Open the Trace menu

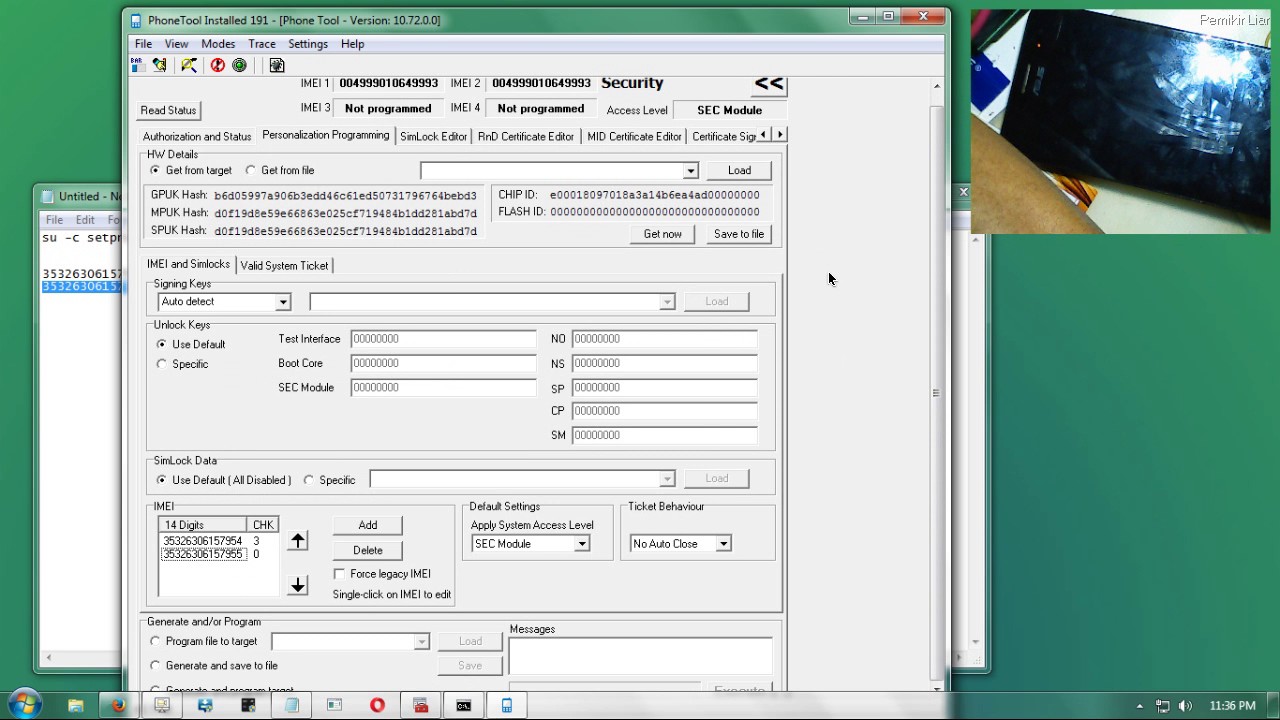[262, 44]
